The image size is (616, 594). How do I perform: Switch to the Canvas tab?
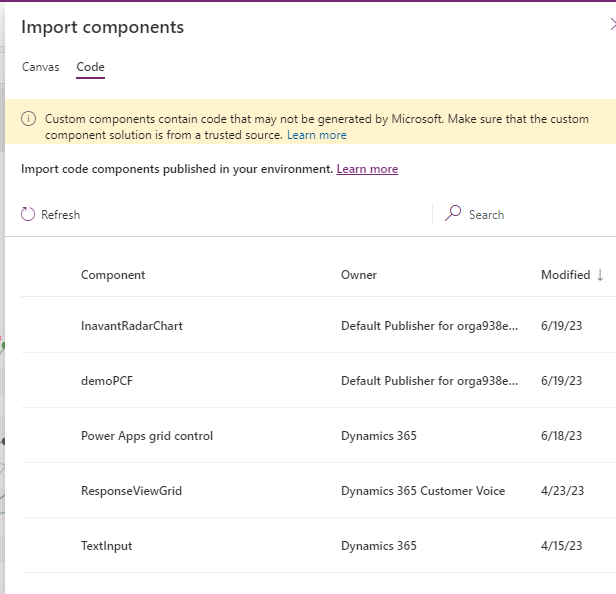coord(40,67)
